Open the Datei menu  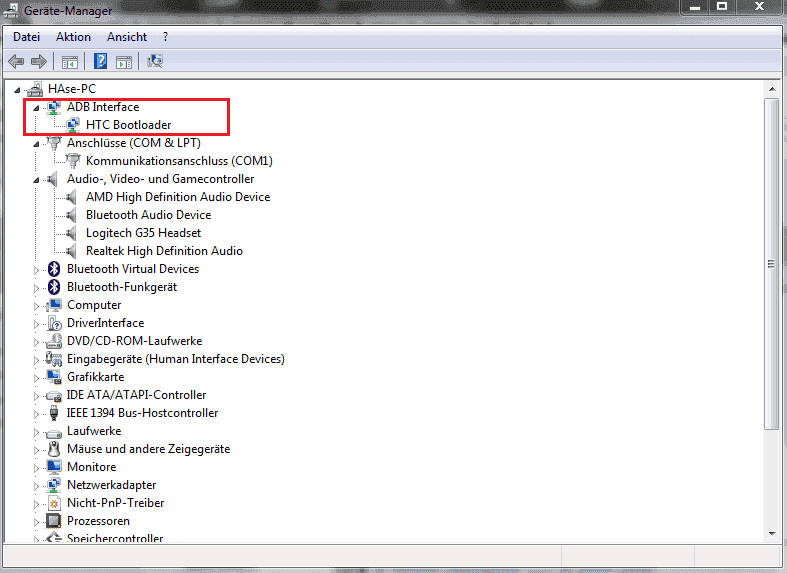pos(27,37)
